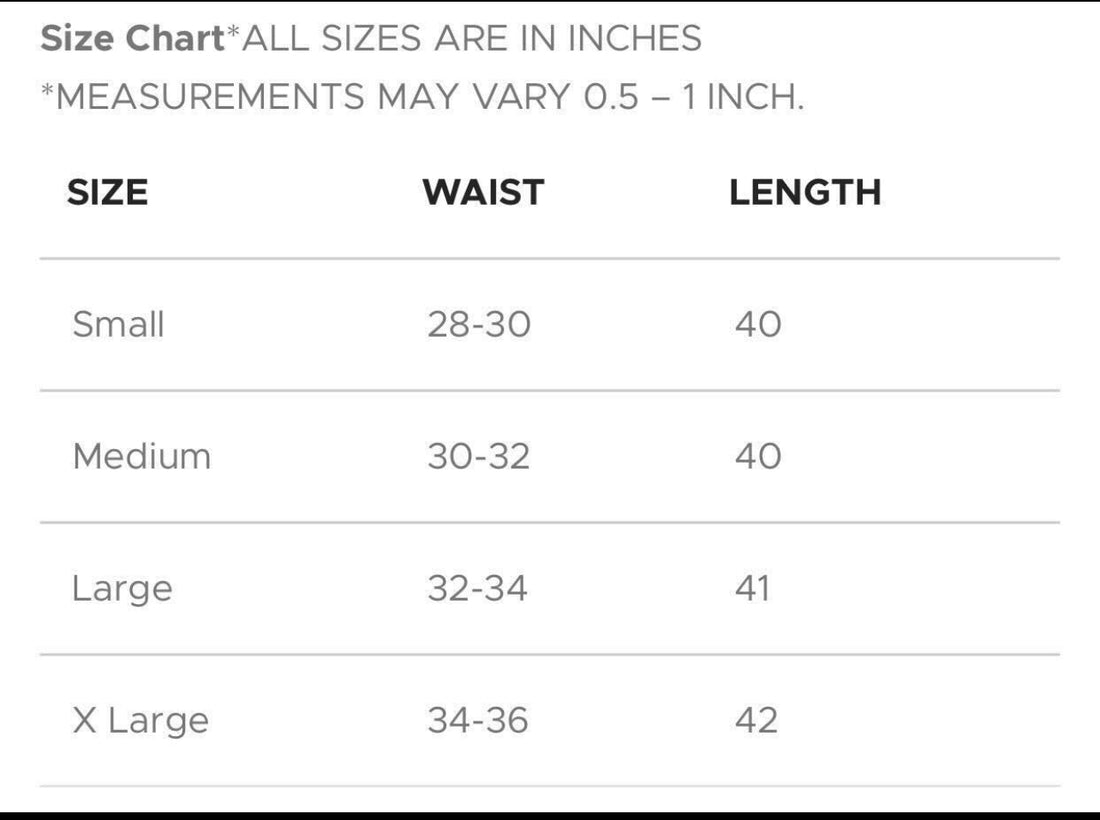Click the divider between Large and X Large rows
Viewport: 1100px width, 820px height.
point(550,655)
